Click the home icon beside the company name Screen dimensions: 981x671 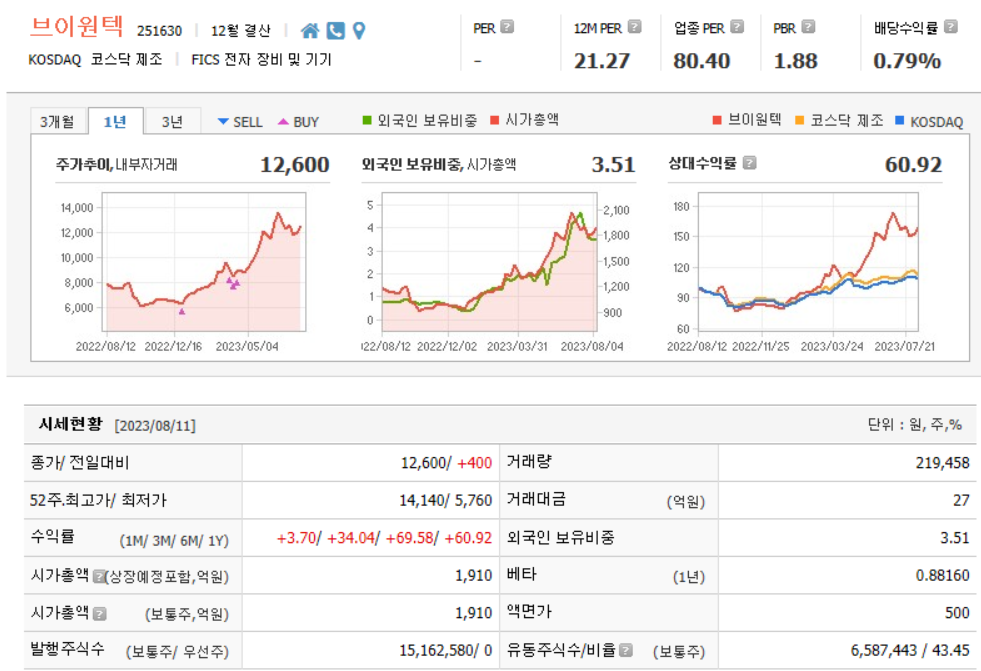tap(309, 30)
